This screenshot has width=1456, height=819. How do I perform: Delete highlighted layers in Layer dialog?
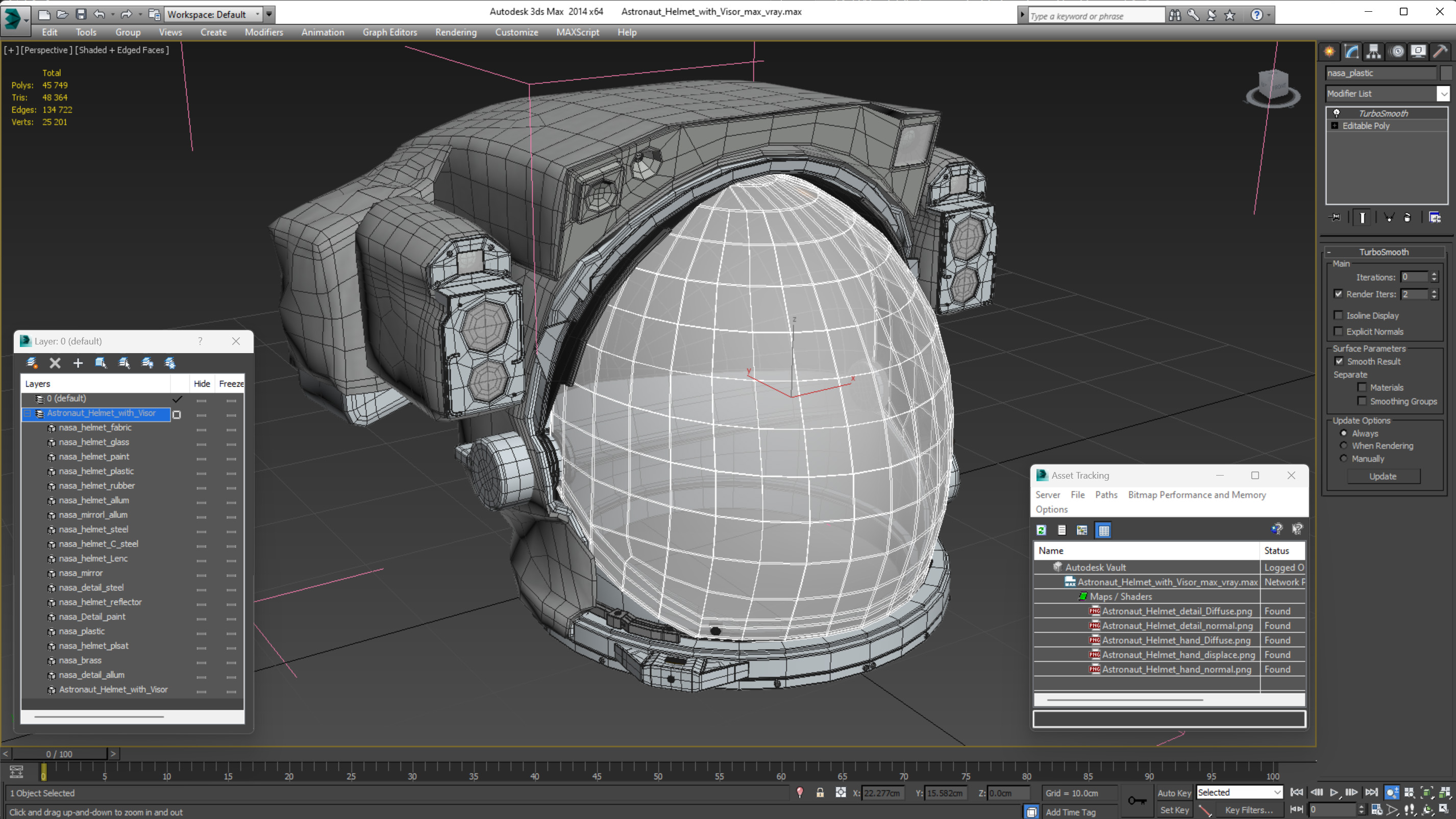(x=55, y=363)
